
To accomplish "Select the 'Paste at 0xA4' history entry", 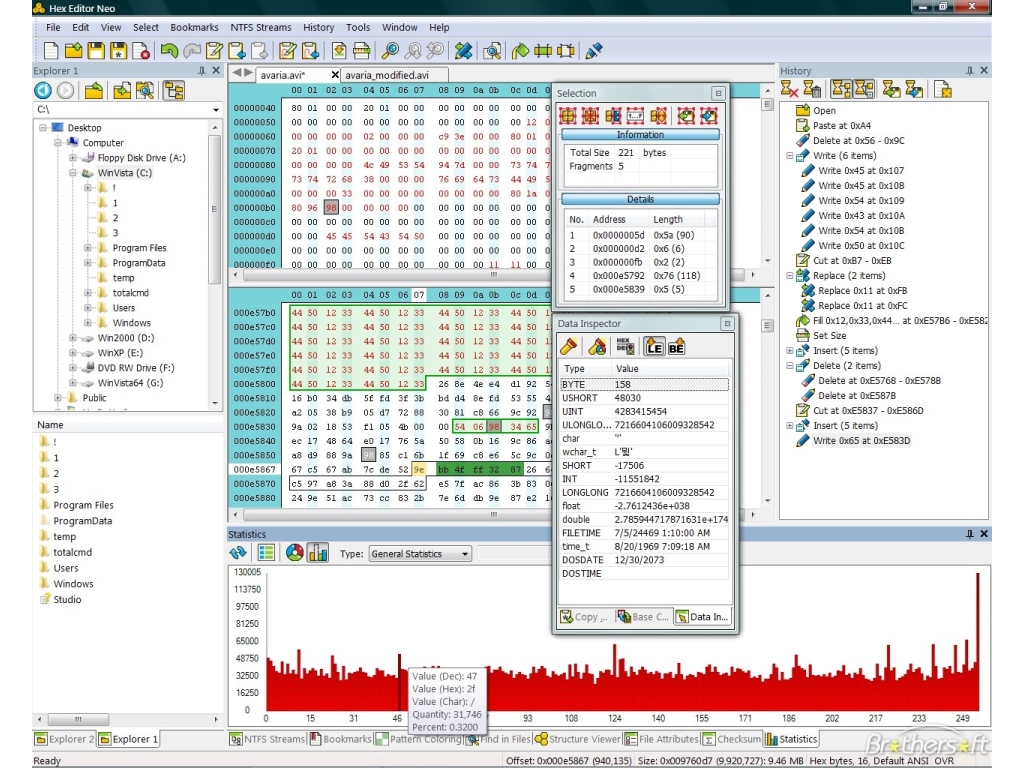I will (x=841, y=125).
